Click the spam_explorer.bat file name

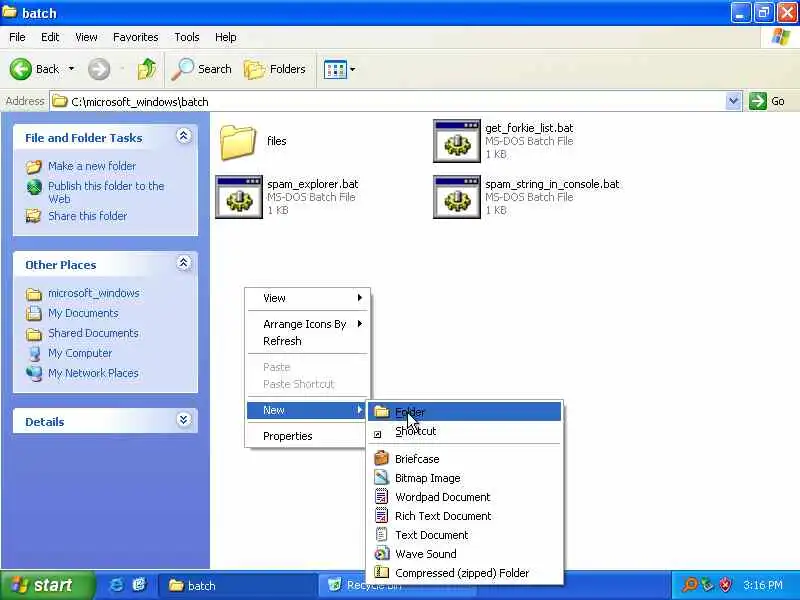(x=313, y=184)
